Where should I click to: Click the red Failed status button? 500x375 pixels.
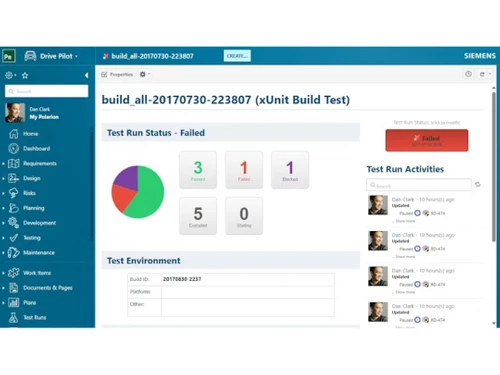427,140
